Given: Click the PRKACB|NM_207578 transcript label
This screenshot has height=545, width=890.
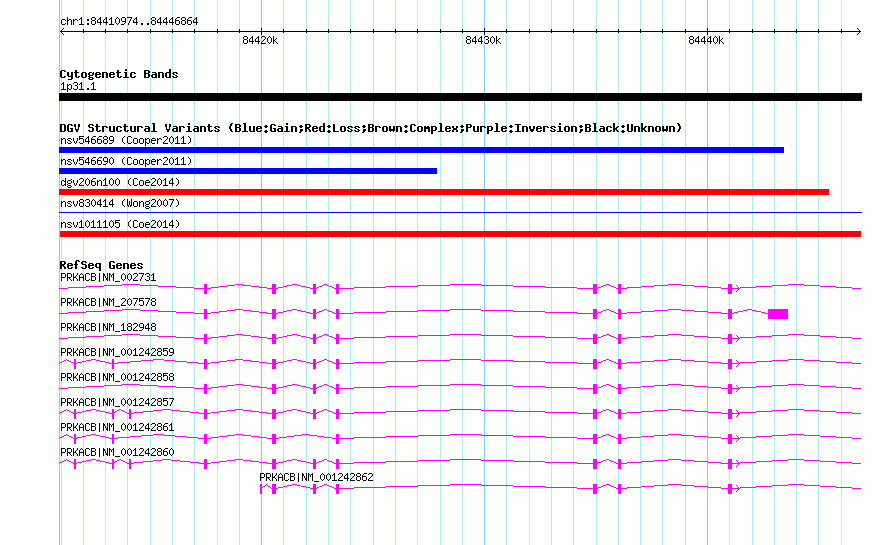Looking at the screenshot, I should point(108,303).
